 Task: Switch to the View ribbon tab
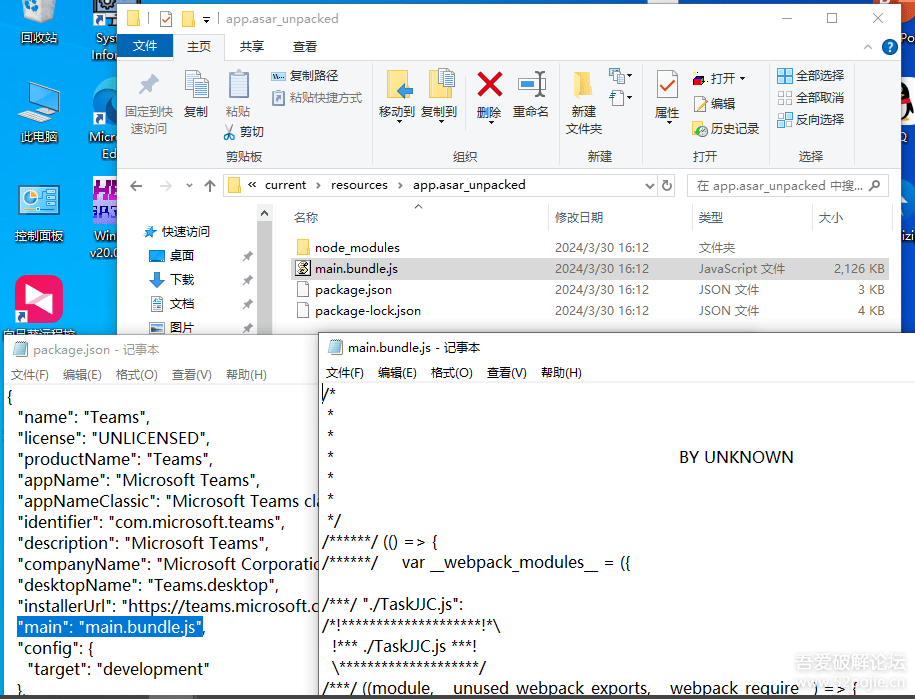coord(305,47)
